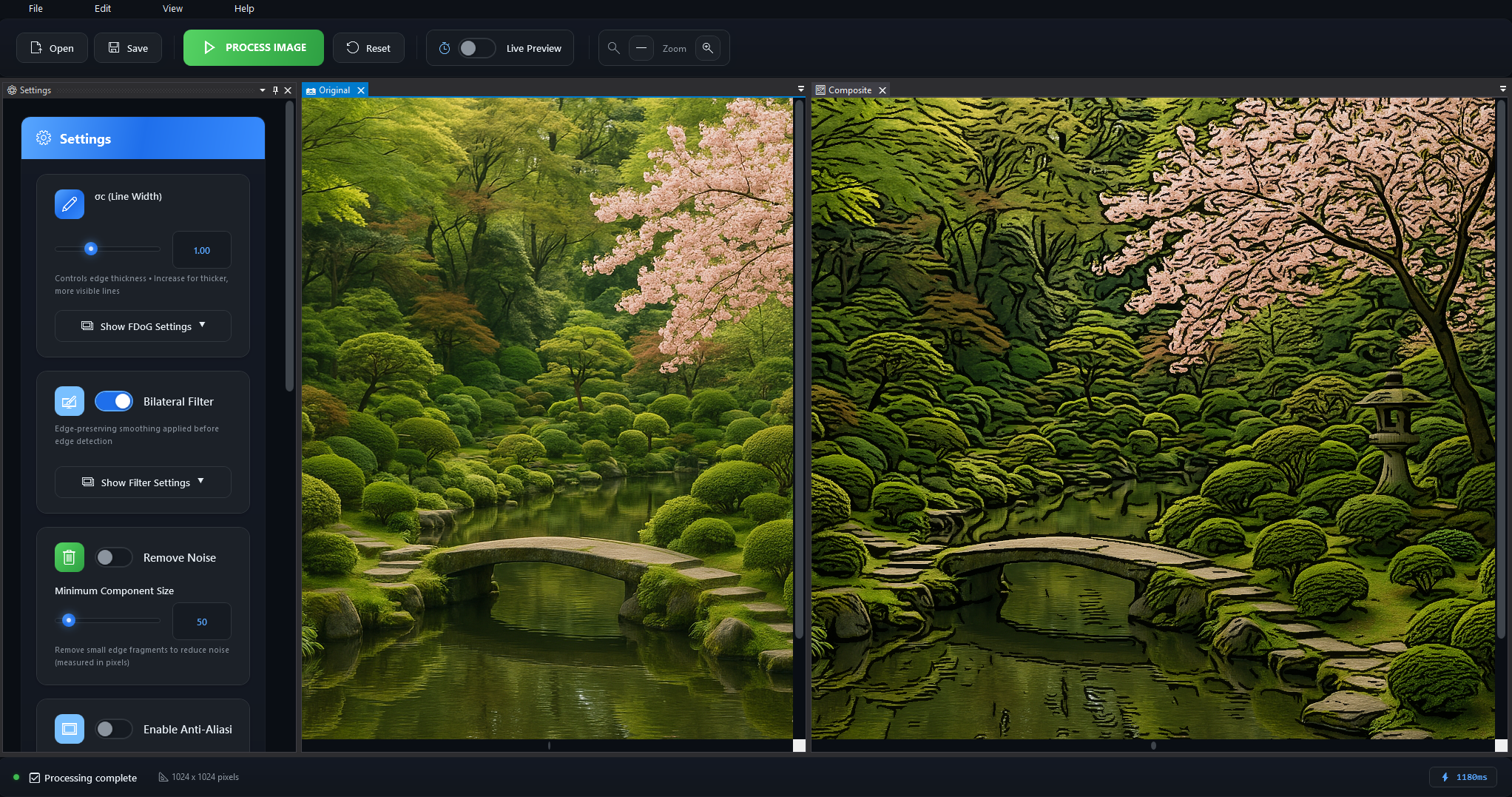Select the stopwatch icon beside Live Preview
This screenshot has height=797, width=1512.
pos(444,47)
